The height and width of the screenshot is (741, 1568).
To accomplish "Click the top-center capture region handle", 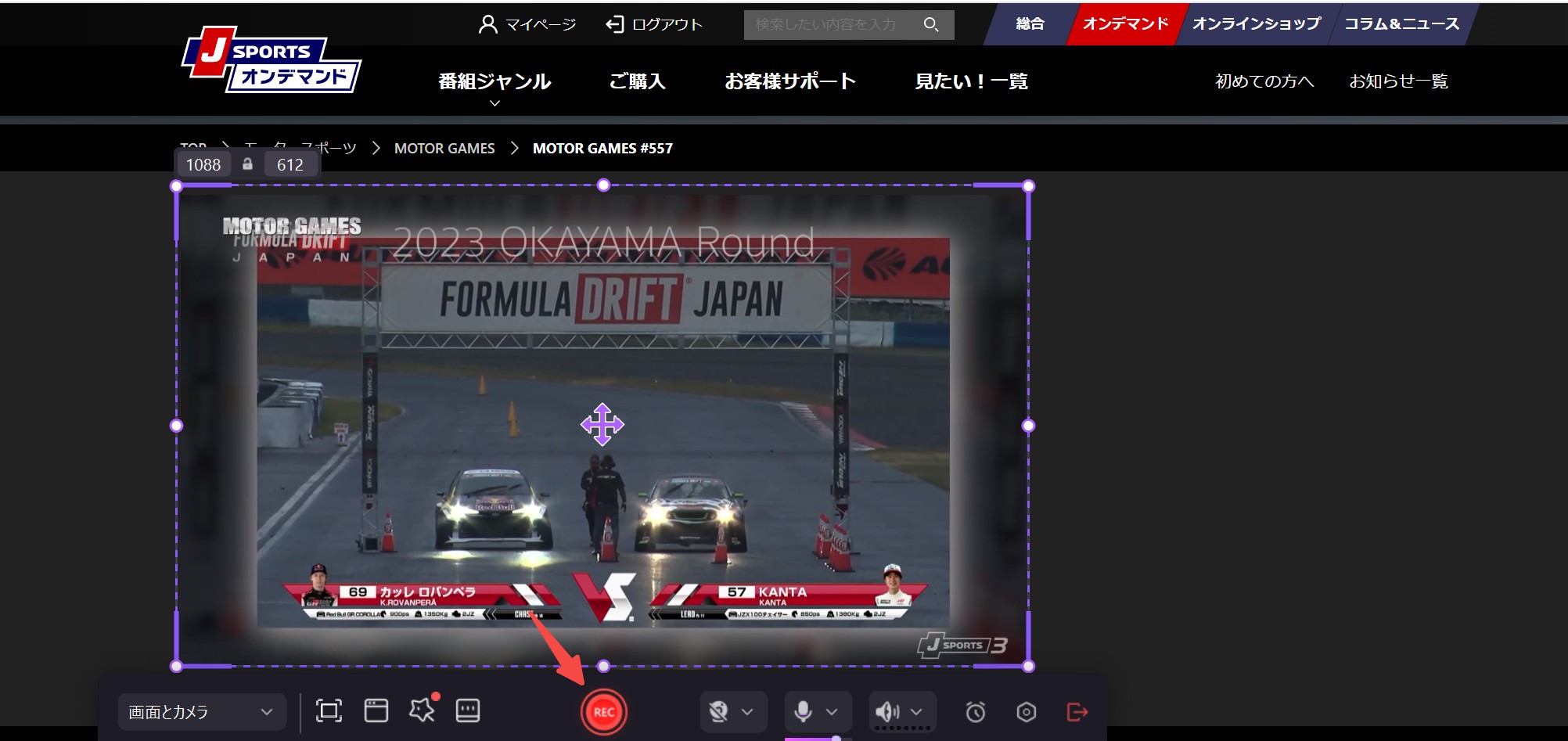I will [603, 185].
